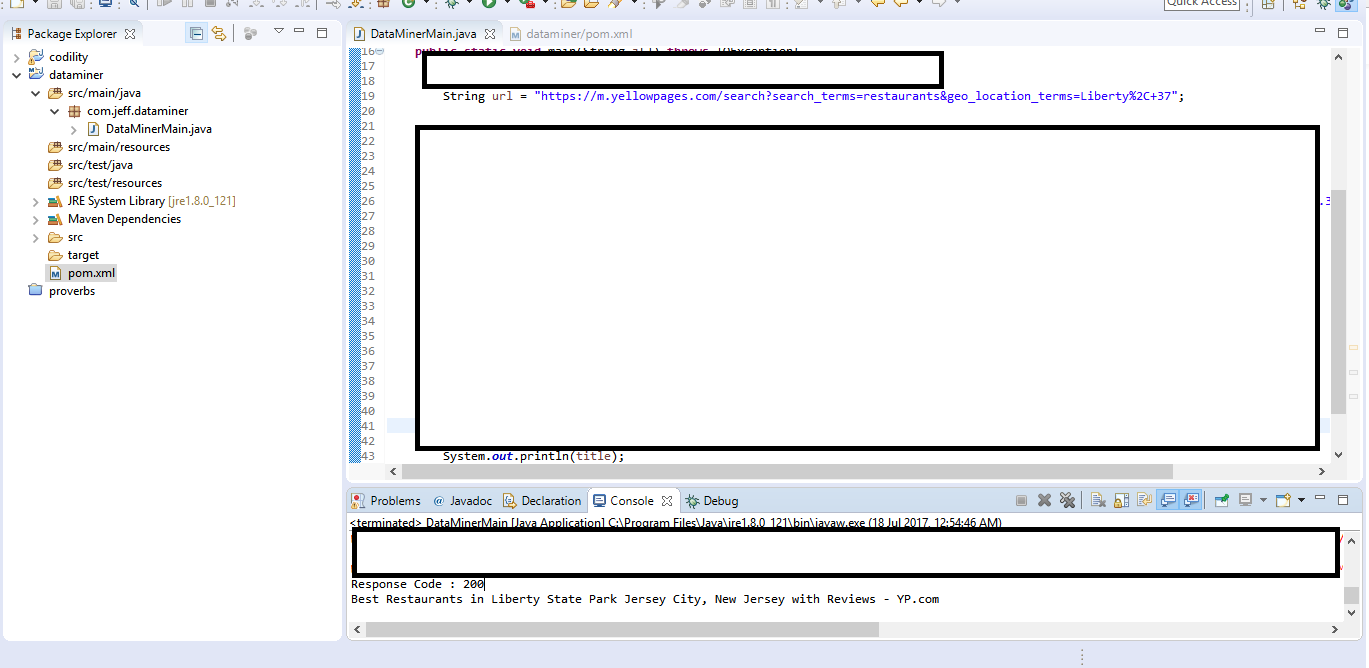Expand the codility project
The image size is (1369, 668).
coord(16,57)
